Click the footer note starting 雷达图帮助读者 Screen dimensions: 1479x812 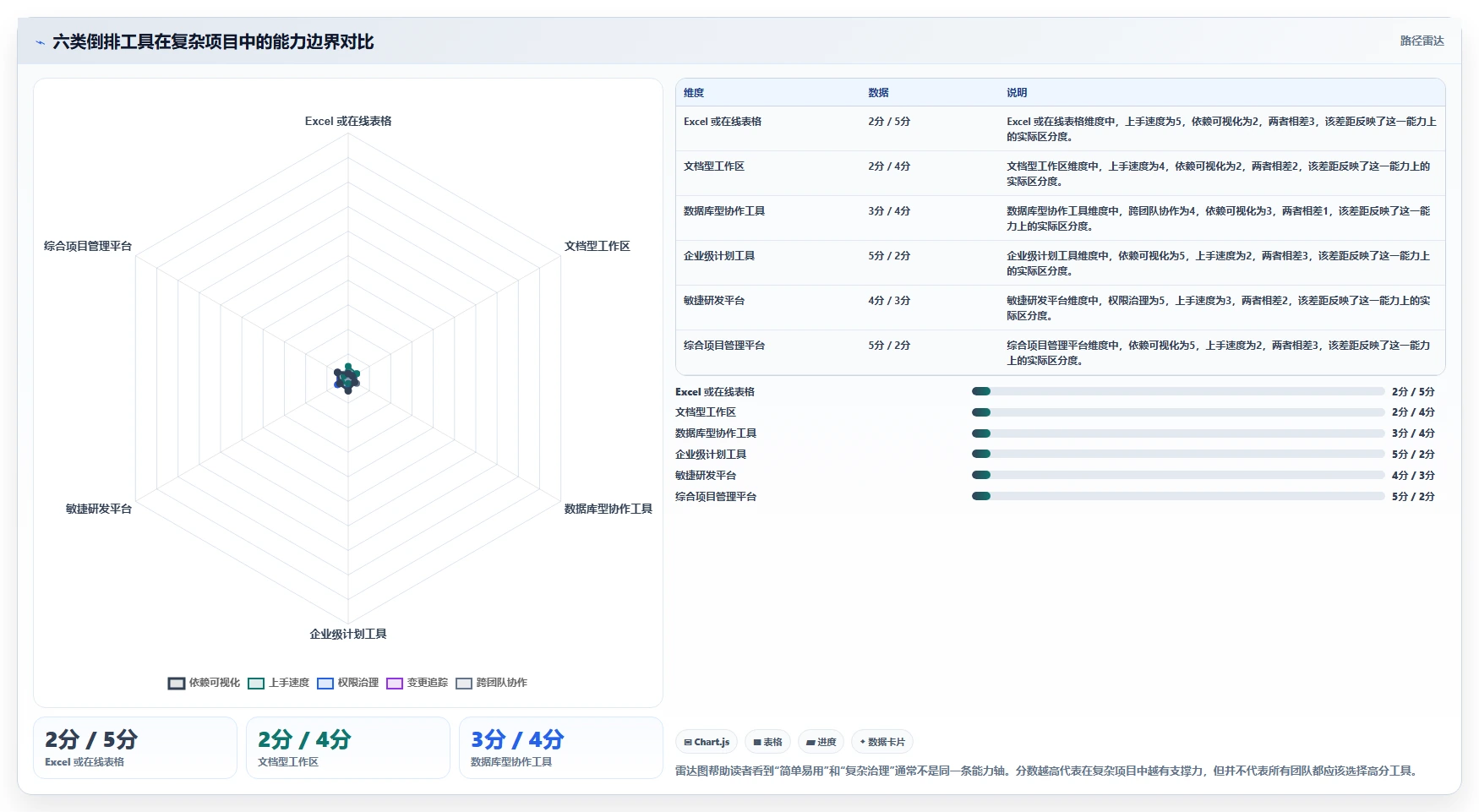(x=1049, y=771)
